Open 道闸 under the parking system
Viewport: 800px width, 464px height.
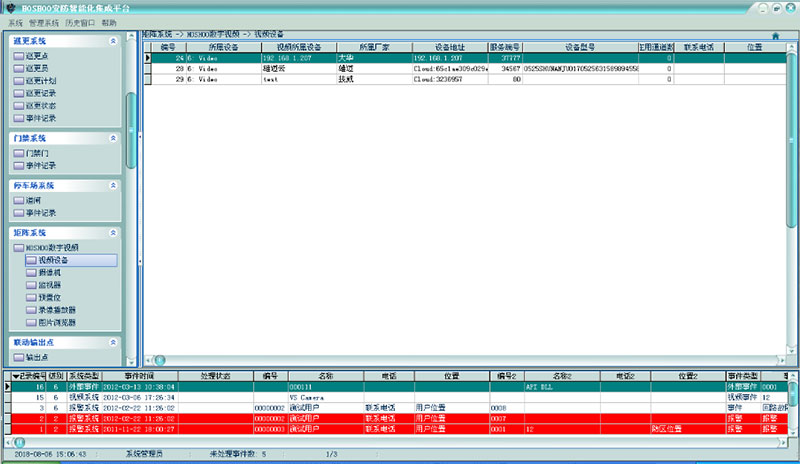(35, 200)
